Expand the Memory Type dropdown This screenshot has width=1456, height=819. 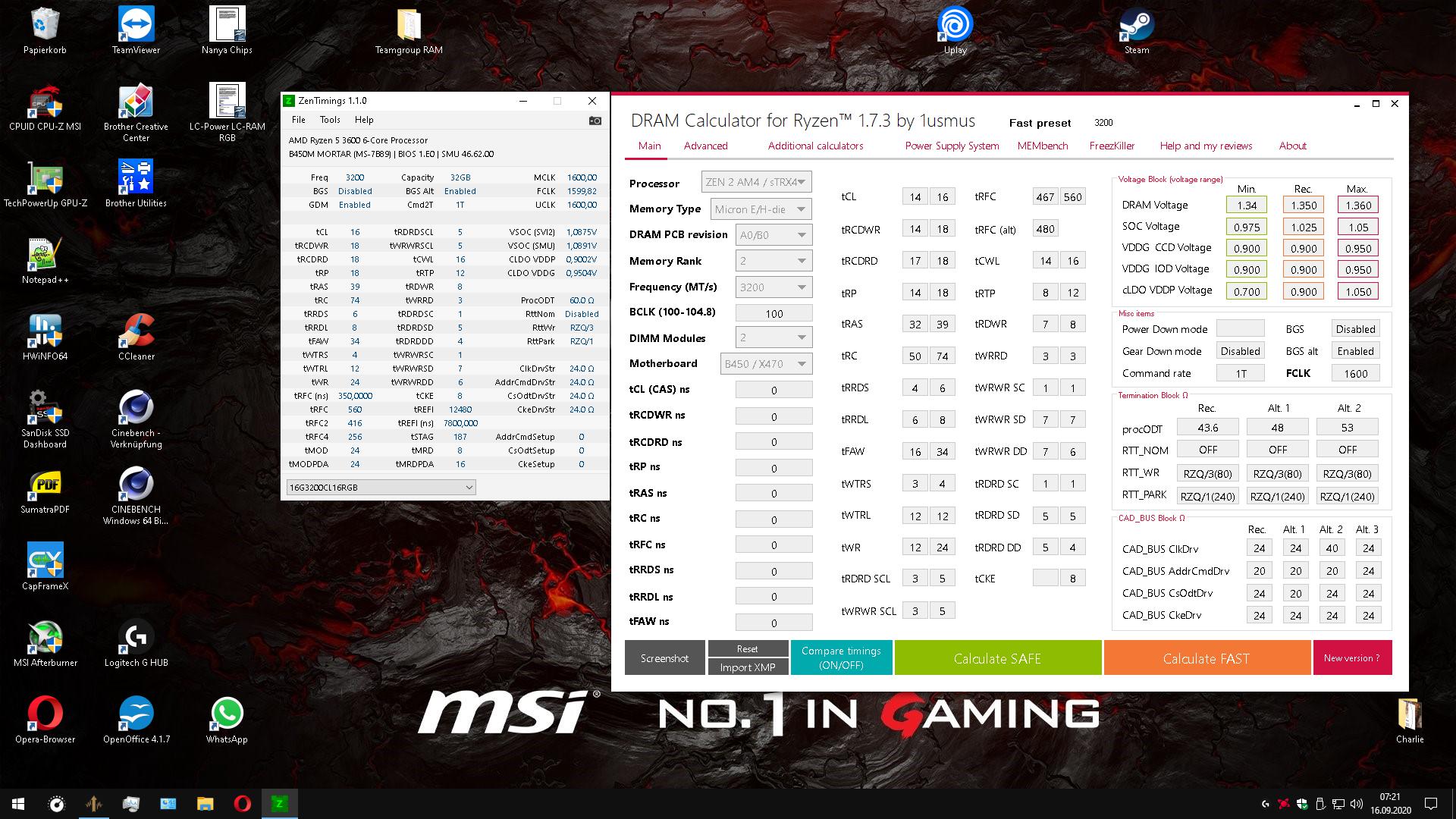click(761, 209)
